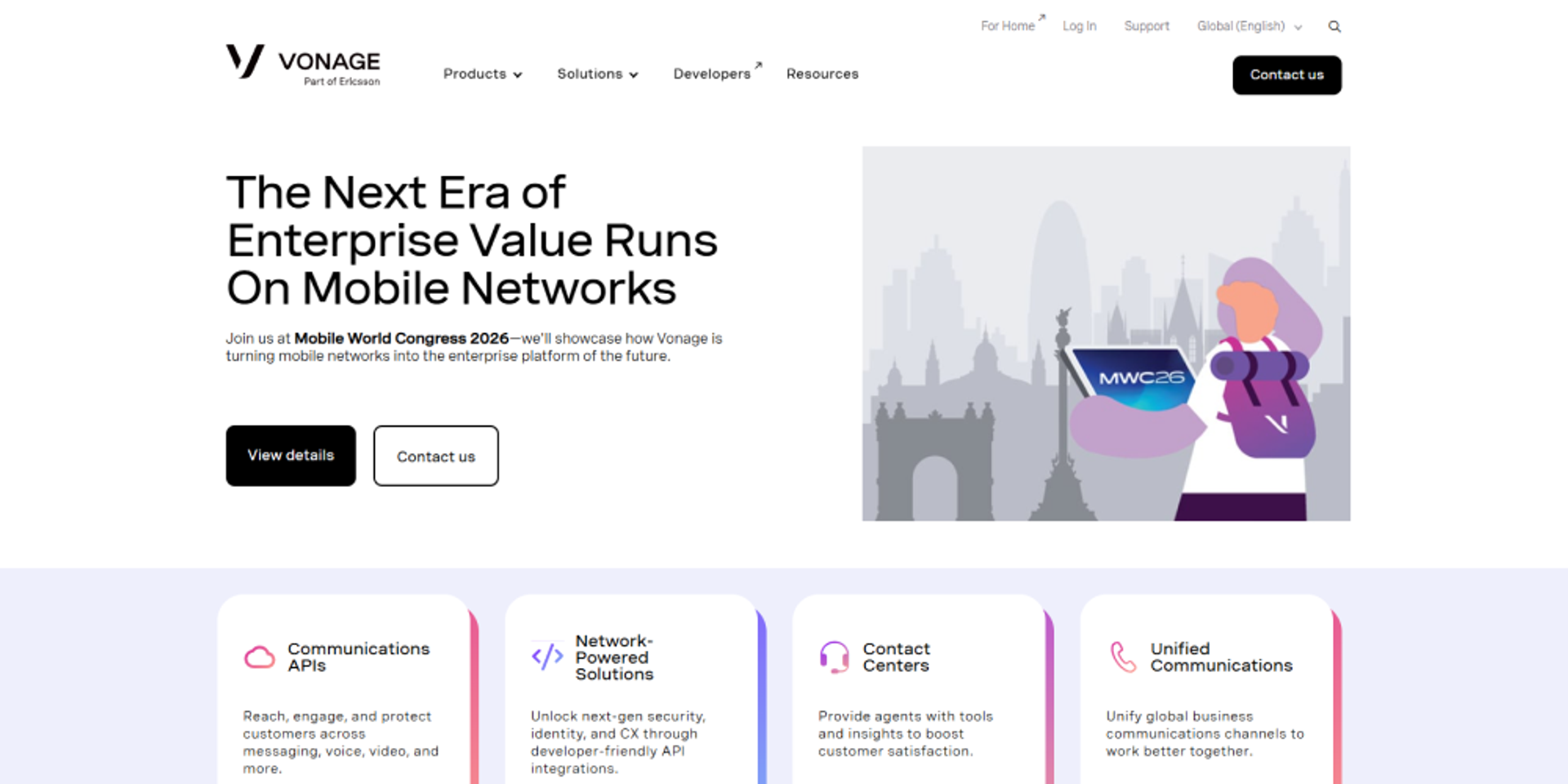Expand the Solutions menu

click(x=598, y=74)
